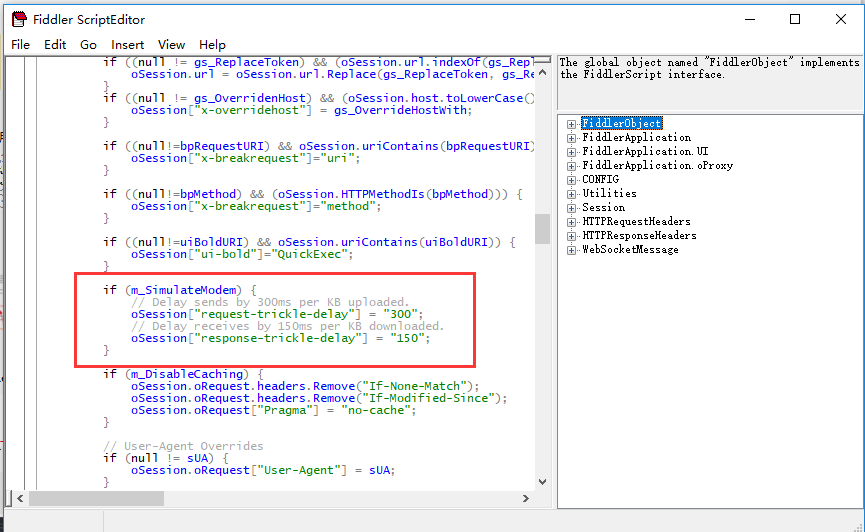The image size is (865, 532).
Task: Click the code editor scroll up arrow
Action: (542, 73)
